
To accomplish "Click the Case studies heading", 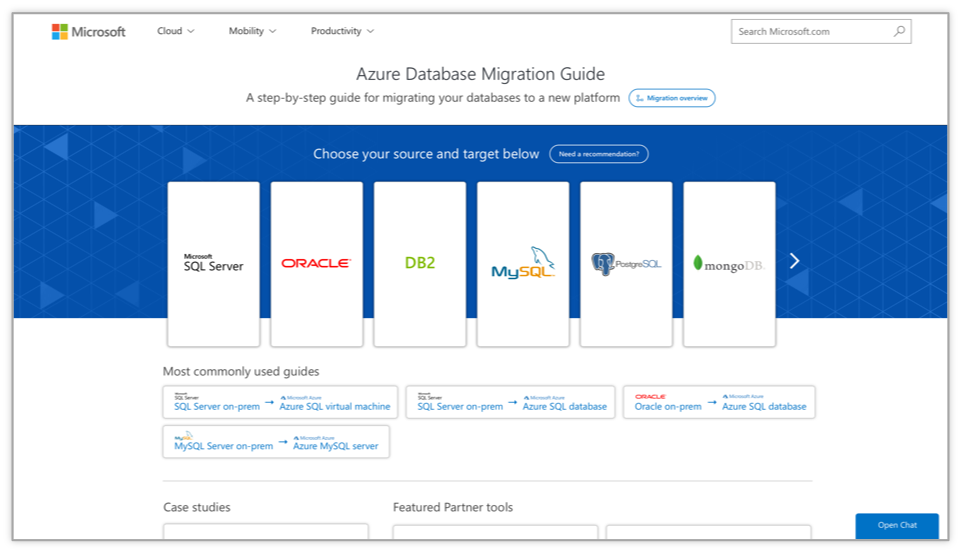I will (x=197, y=507).
